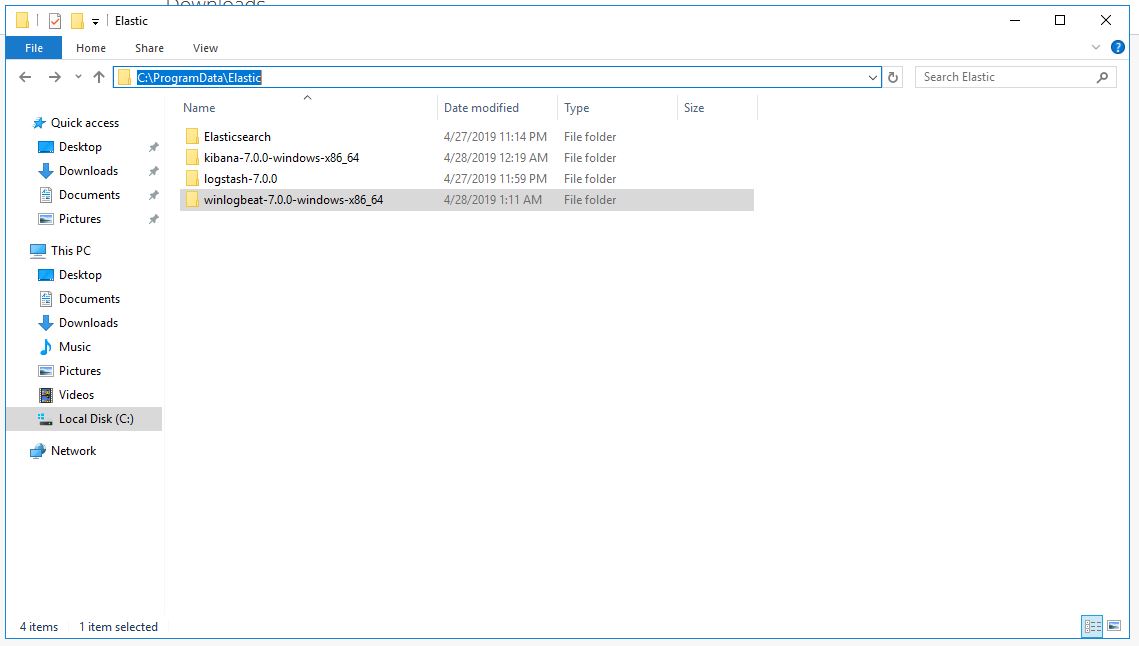Open Pictures under Quick access
Image resolution: width=1139 pixels, height=646 pixels.
coord(80,219)
